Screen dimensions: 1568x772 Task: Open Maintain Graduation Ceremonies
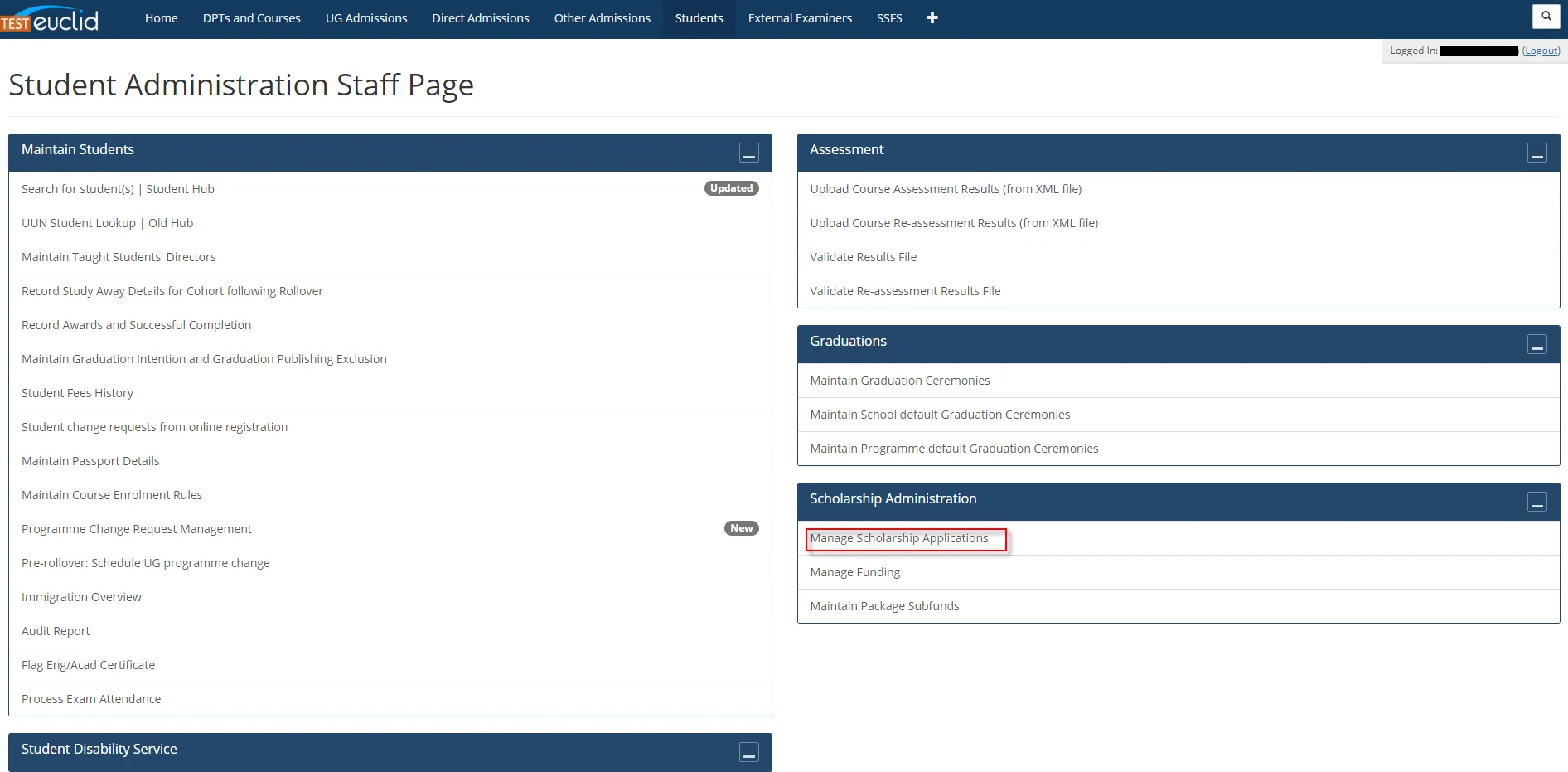899,381
